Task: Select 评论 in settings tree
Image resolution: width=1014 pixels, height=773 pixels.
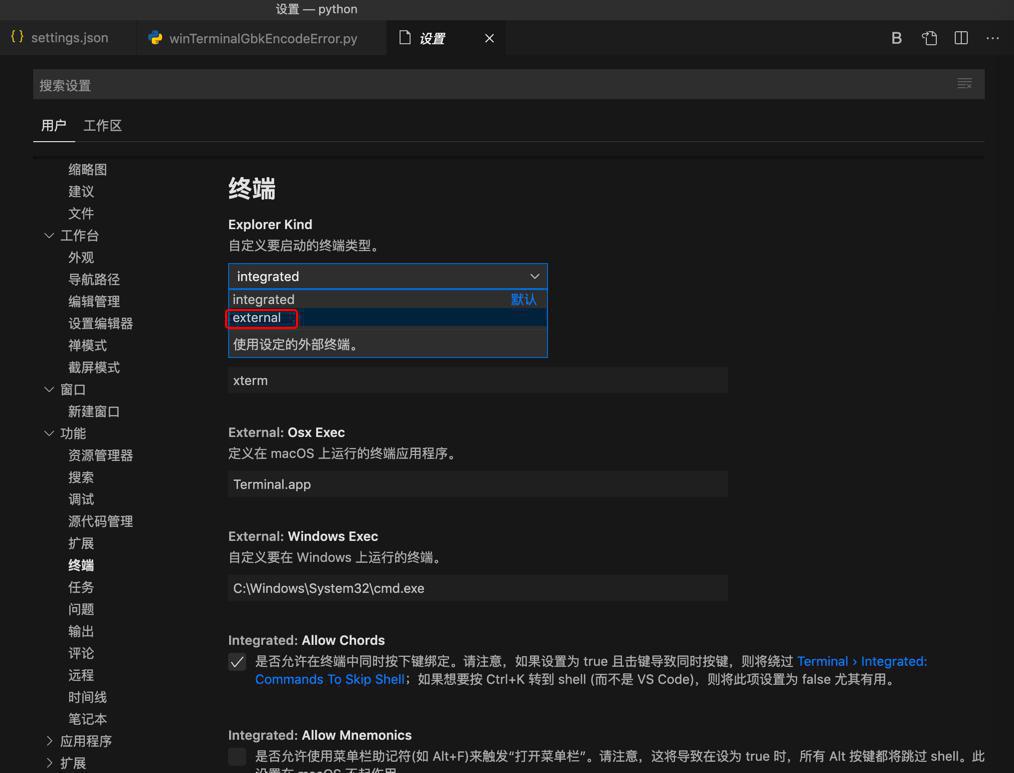Action: [x=81, y=653]
